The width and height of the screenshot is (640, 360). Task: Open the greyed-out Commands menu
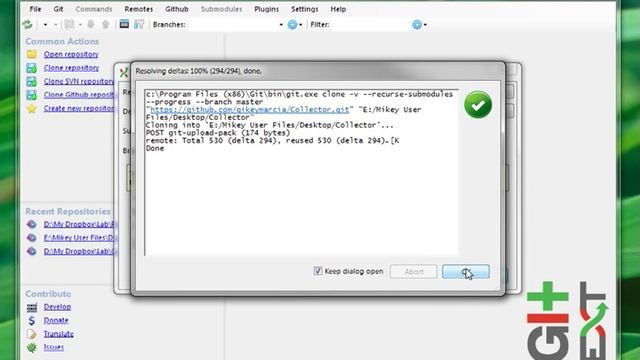[x=94, y=9]
